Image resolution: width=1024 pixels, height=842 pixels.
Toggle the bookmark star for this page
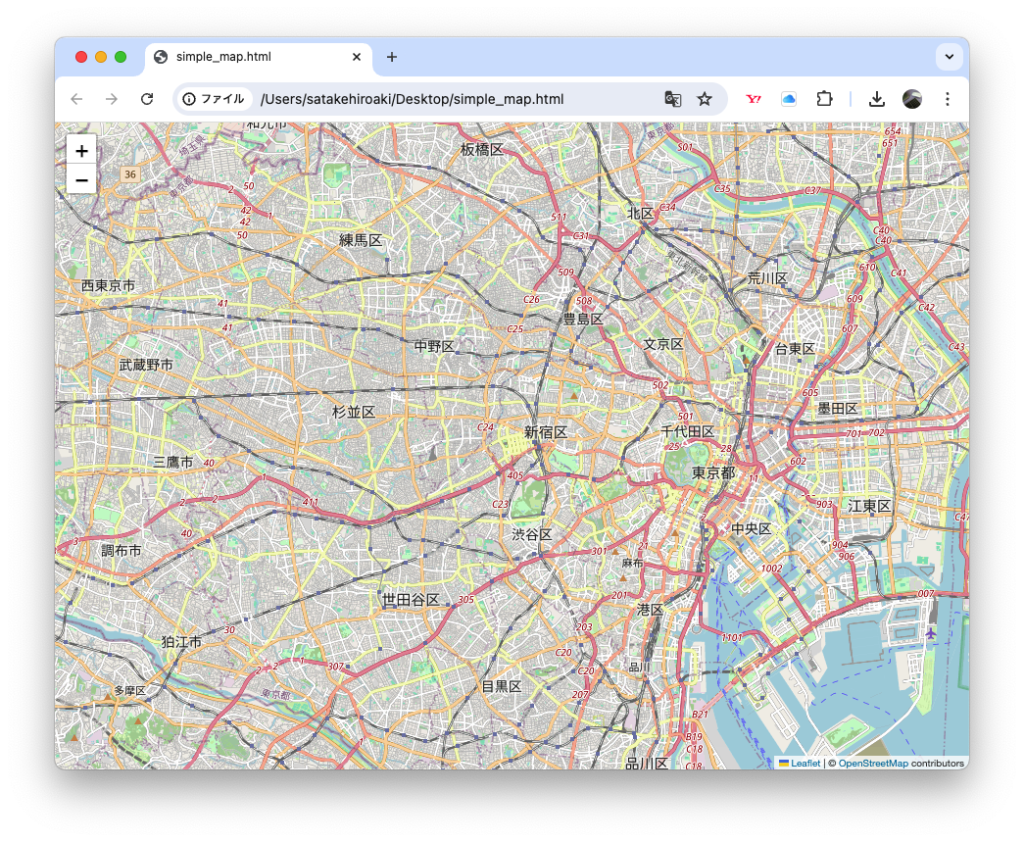point(705,99)
